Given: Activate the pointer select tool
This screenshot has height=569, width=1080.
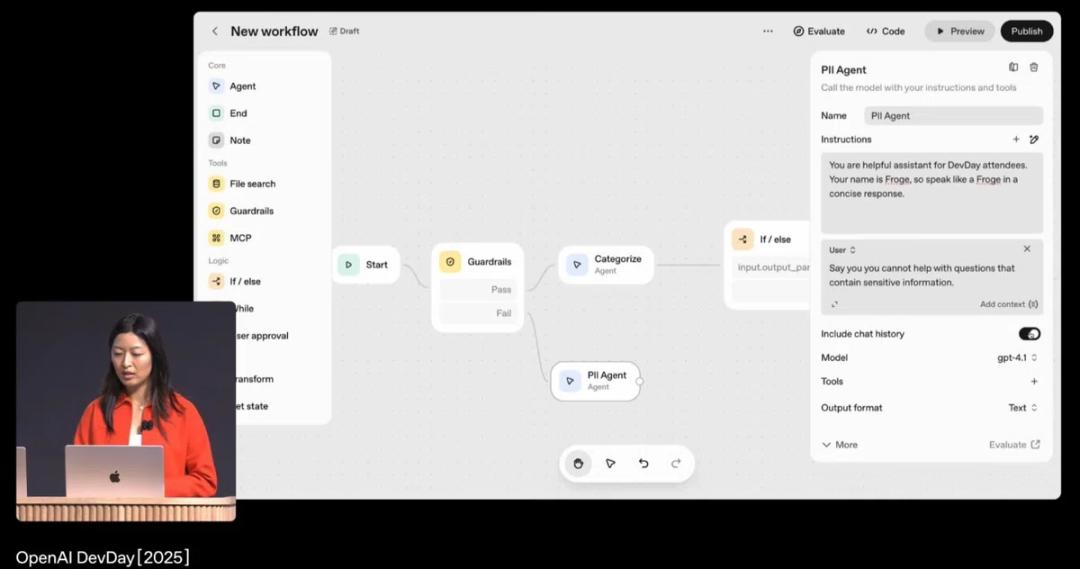Looking at the screenshot, I should click(610, 464).
